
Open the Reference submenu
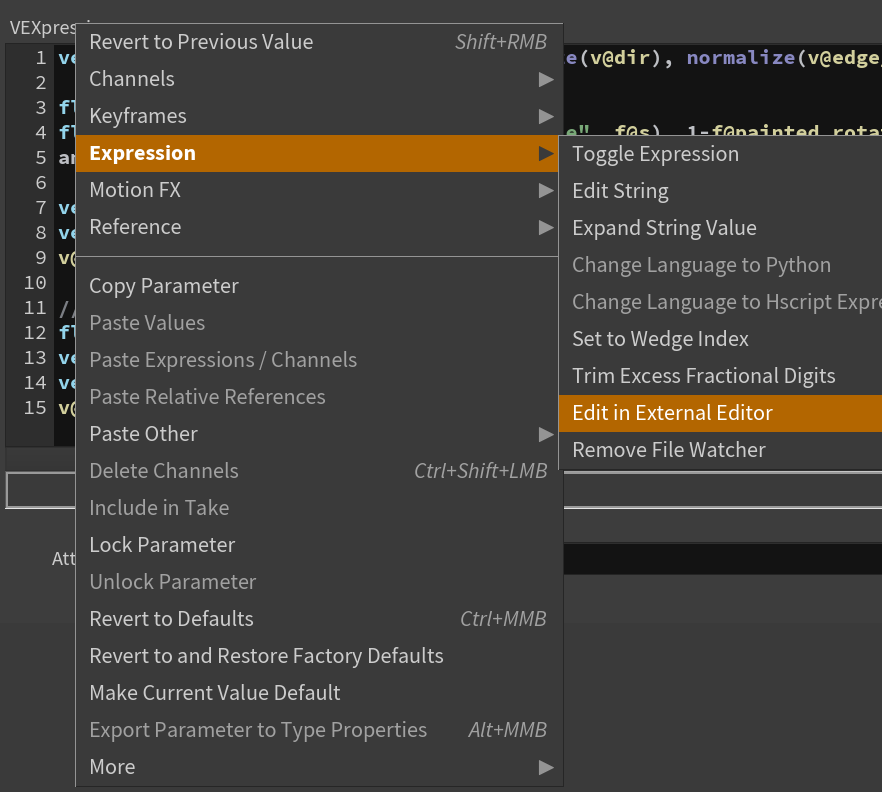[319, 227]
